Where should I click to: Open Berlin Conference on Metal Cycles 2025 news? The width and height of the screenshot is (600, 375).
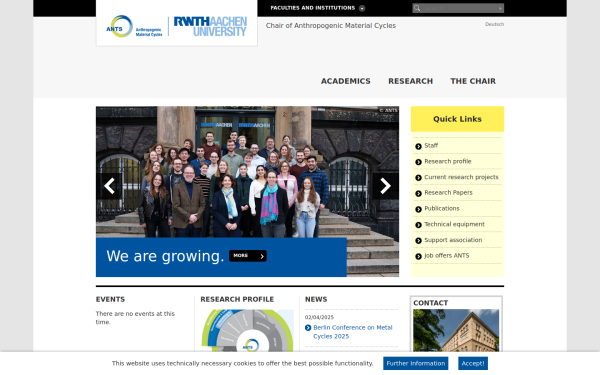352,332
